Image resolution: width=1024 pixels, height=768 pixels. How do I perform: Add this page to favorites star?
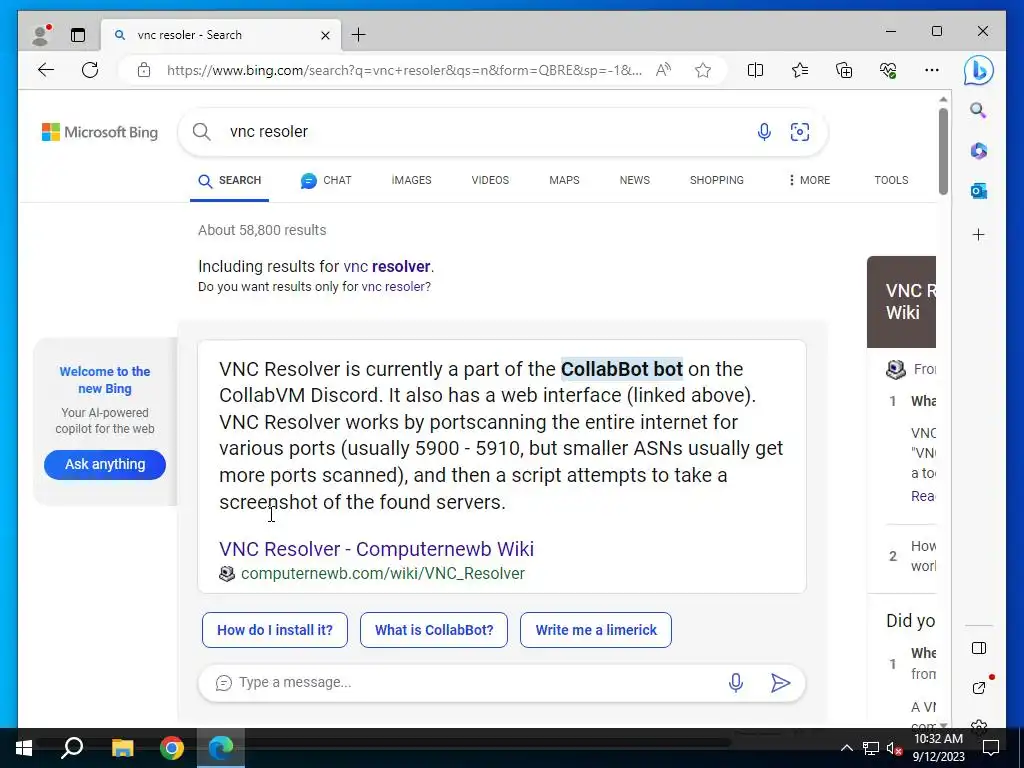(703, 70)
